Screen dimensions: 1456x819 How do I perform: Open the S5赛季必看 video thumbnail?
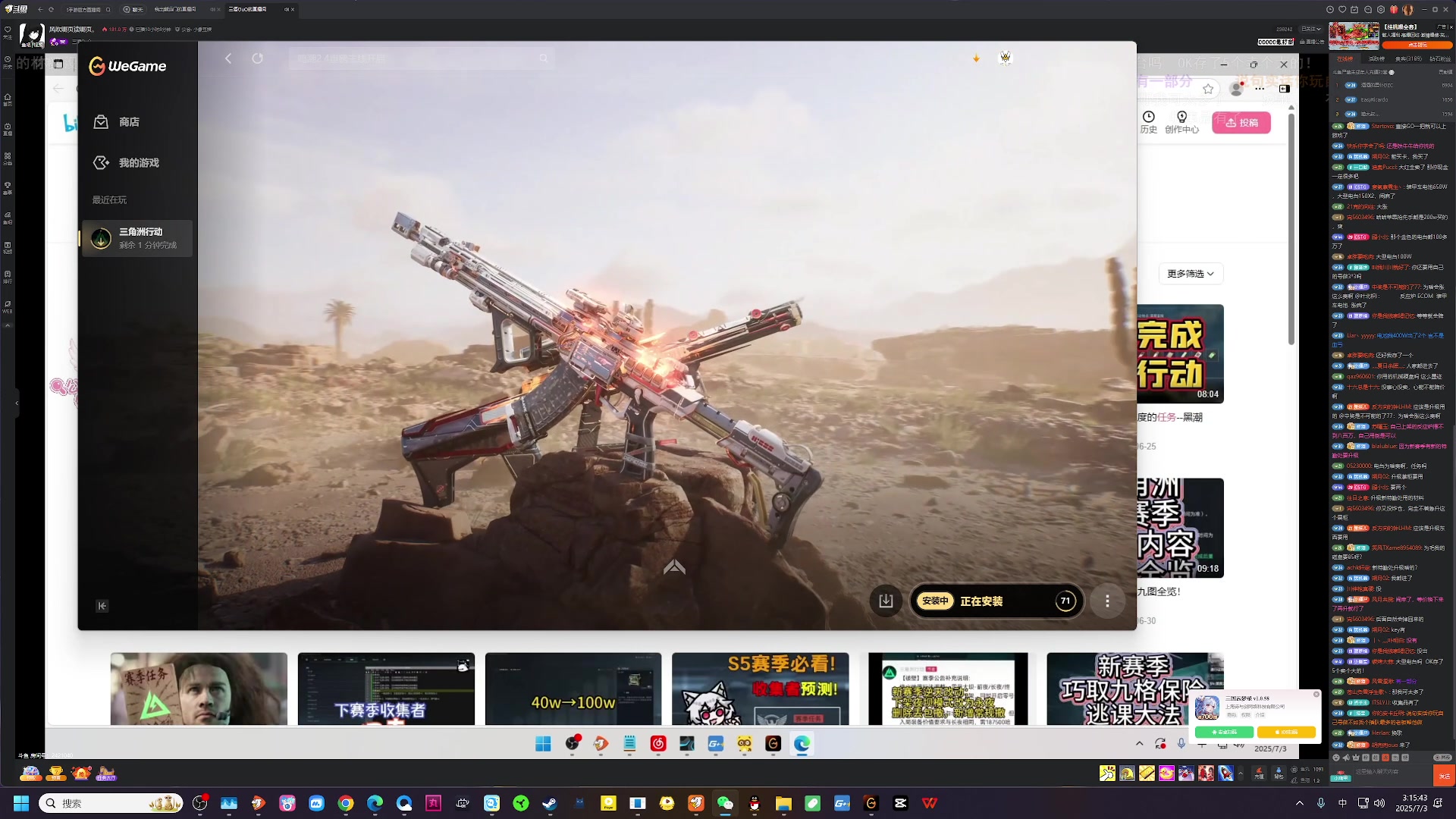(x=760, y=689)
